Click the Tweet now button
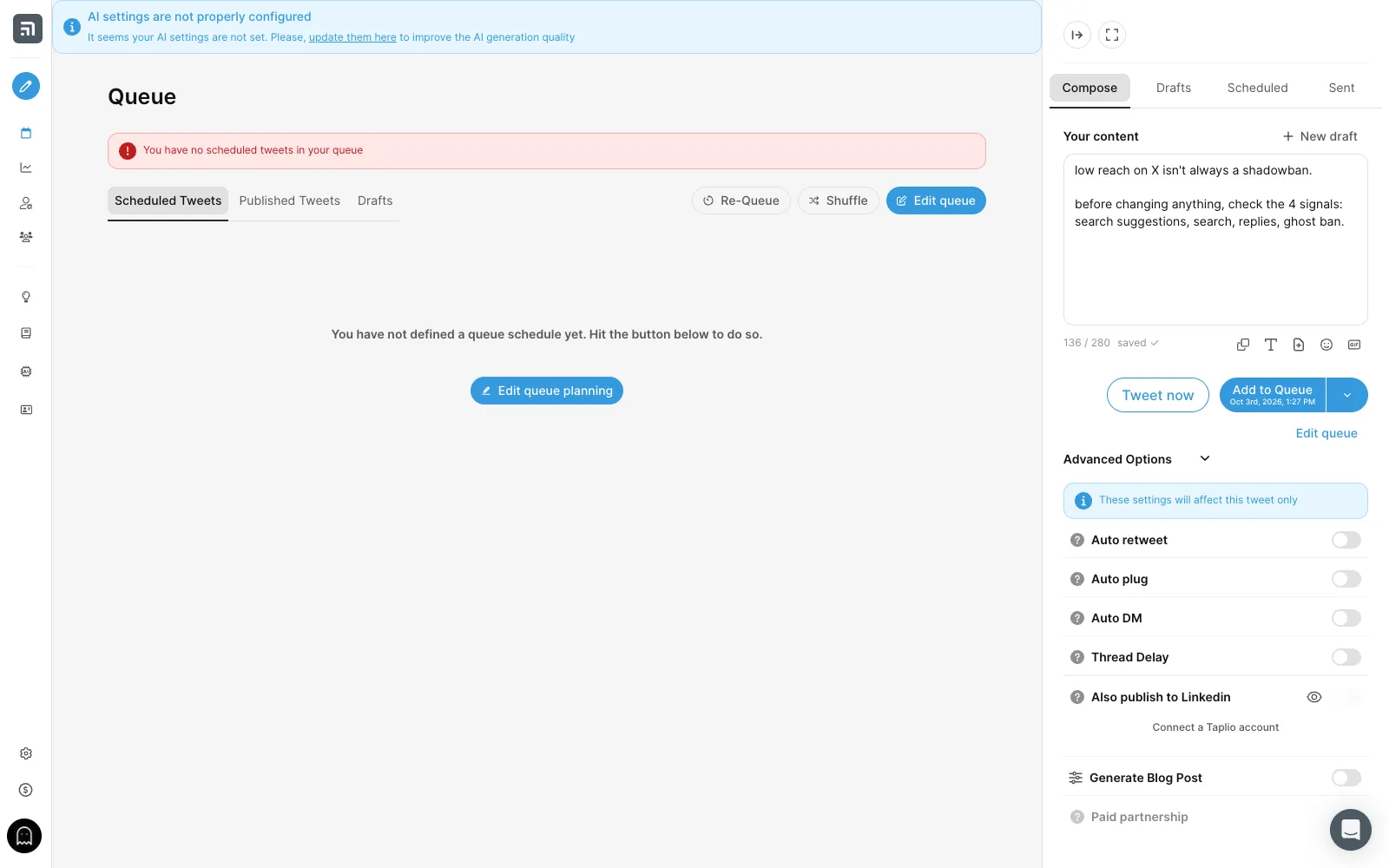The height and width of the screenshot is (868, 1389). click(1157, 395)
